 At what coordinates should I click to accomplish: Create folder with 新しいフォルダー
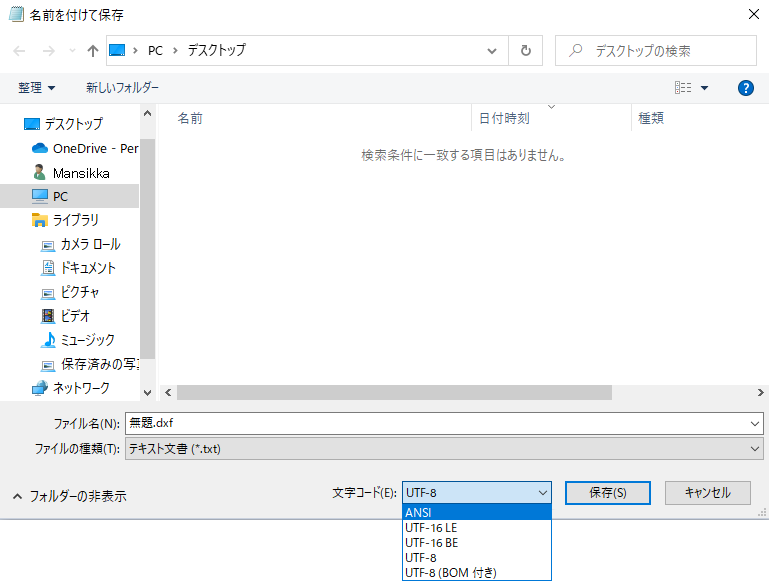[x=122, y=88]
